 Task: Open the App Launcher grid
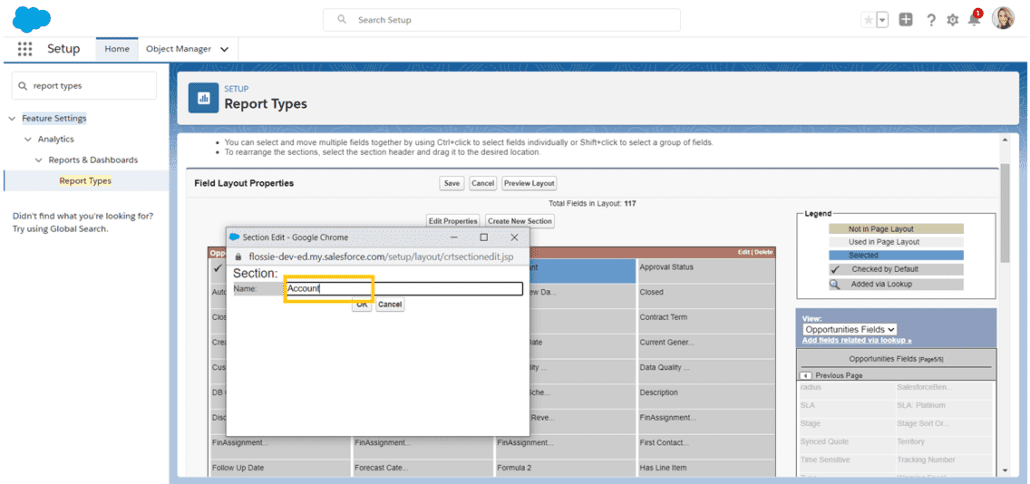click(25, 49)
